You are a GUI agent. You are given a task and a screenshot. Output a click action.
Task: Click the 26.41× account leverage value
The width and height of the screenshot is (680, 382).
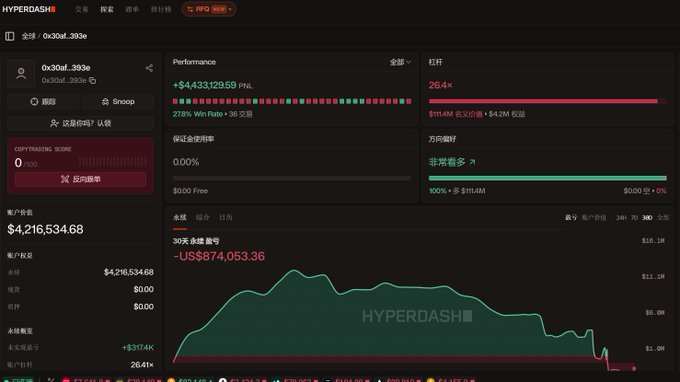(142, 365)
